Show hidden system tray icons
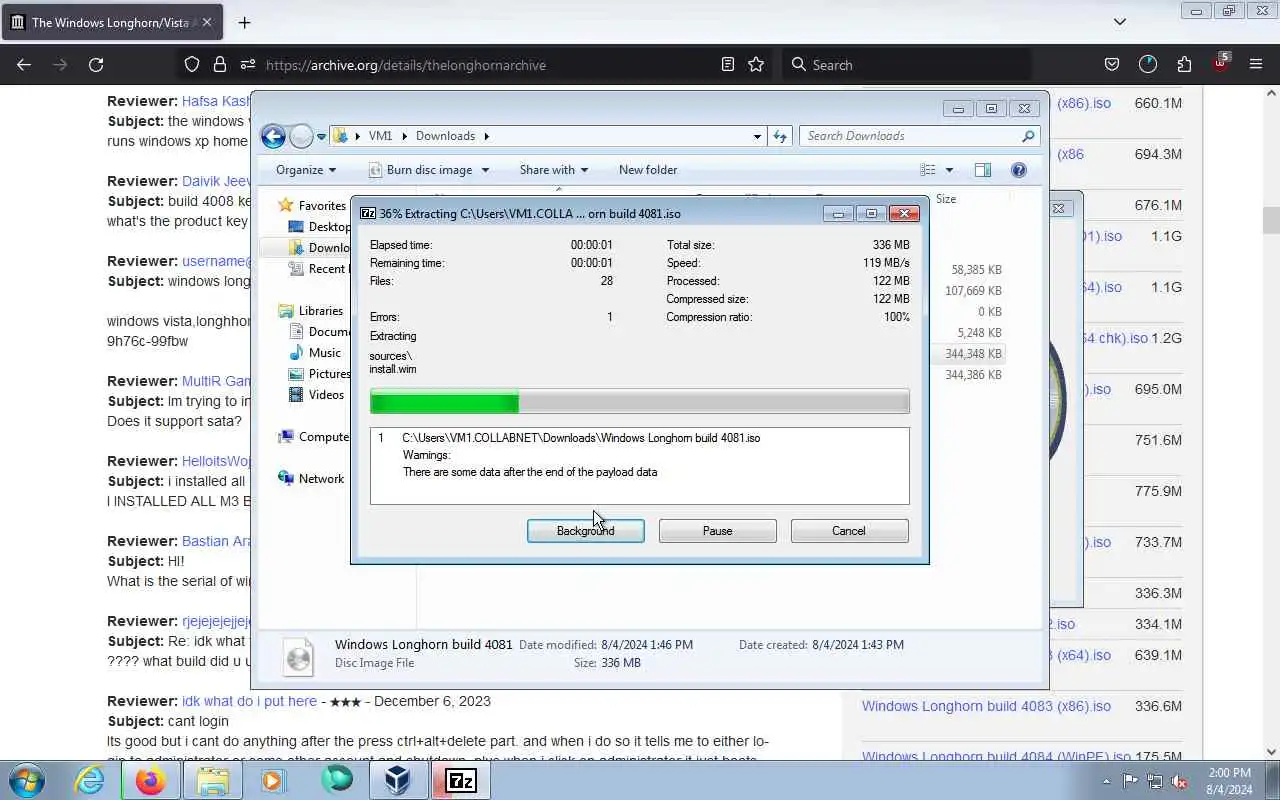 tap(1106, 781)
